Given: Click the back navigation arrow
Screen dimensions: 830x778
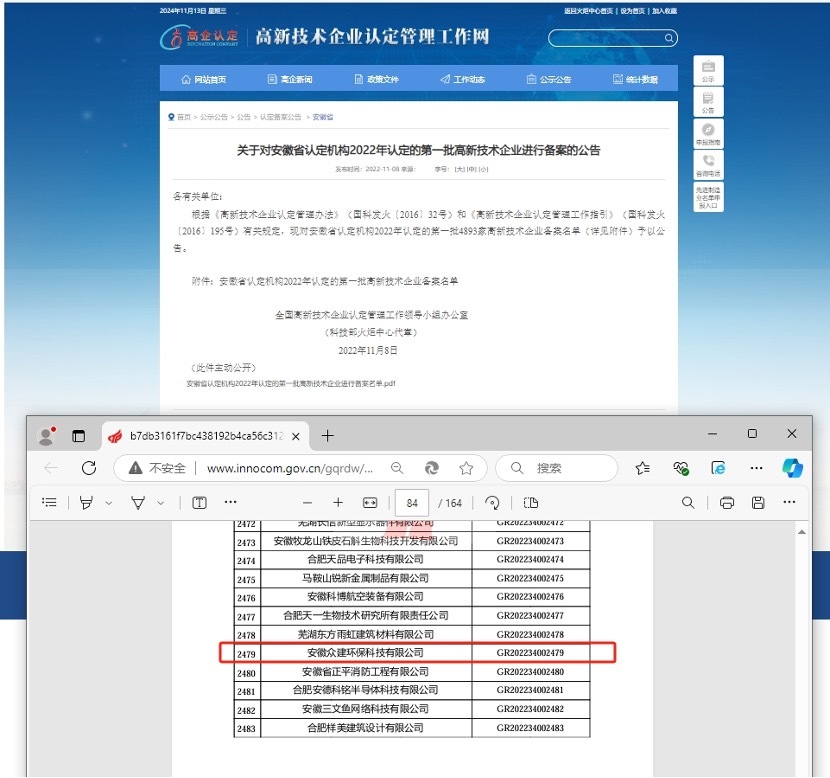Looking at the screenshot, I should click(x=51, y=468).
